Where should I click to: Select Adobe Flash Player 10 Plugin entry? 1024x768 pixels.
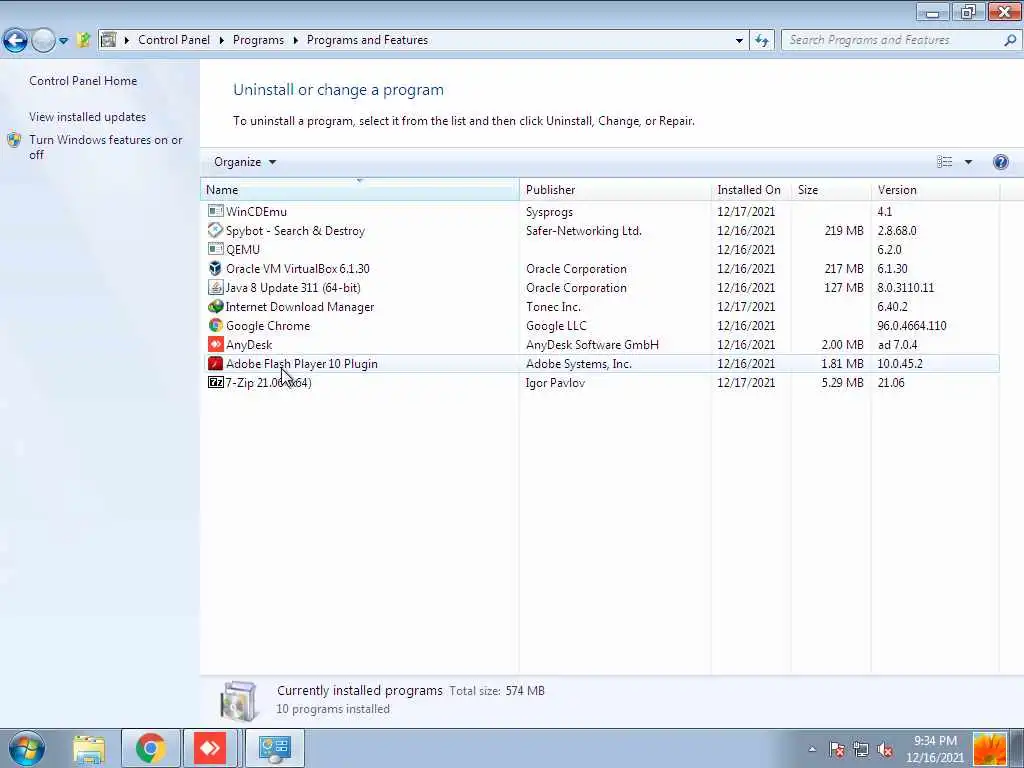tap(302, 364)
